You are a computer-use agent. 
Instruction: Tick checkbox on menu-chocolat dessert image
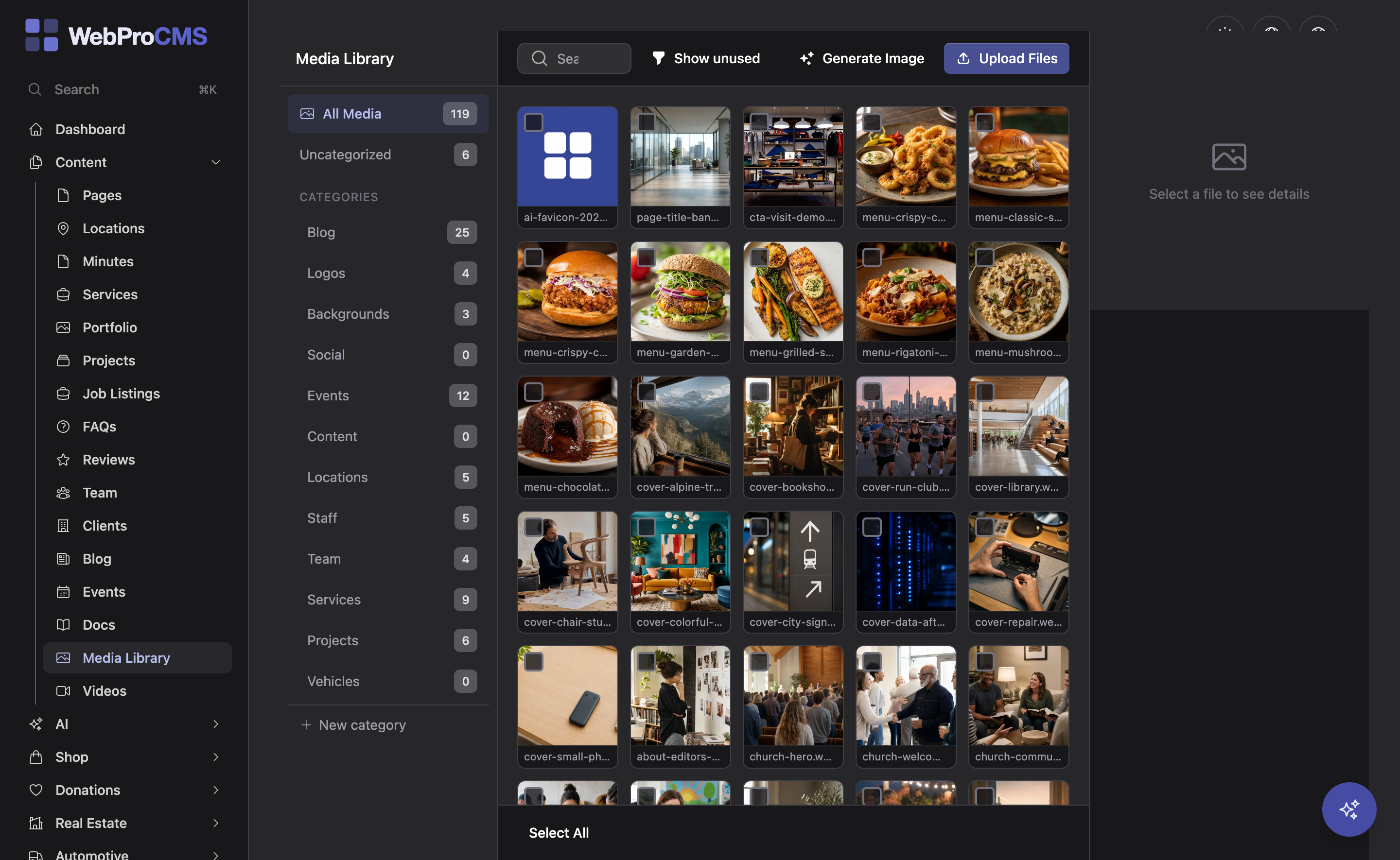pyautogui.click(x=534, y=392)
